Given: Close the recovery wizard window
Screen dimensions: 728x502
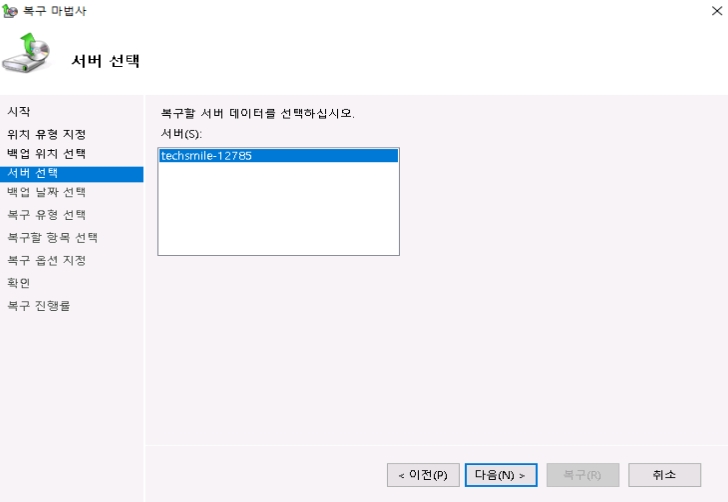Looking at the screenshot, I should coord(717,11).
